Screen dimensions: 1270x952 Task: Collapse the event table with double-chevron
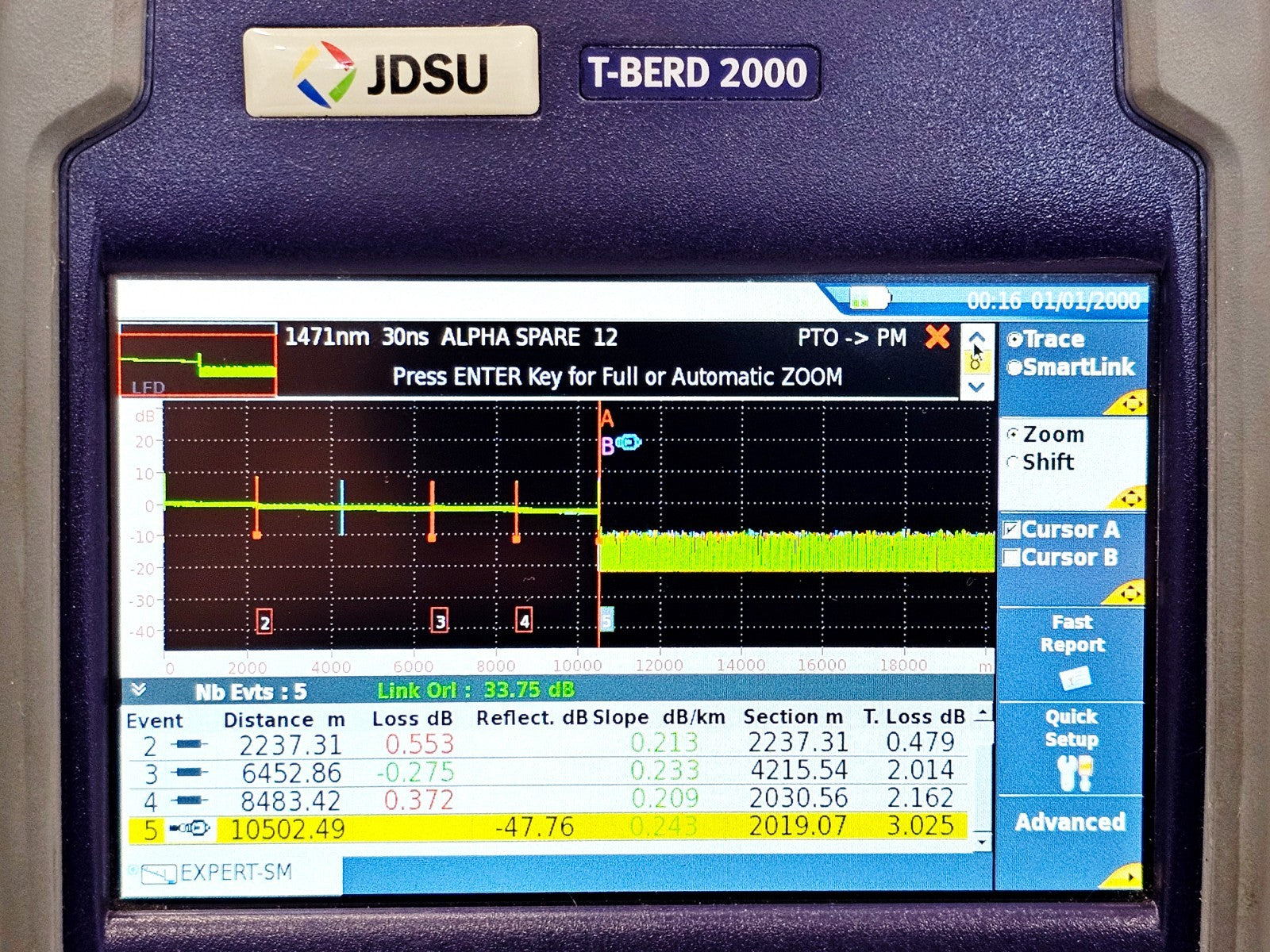point(138,689)
